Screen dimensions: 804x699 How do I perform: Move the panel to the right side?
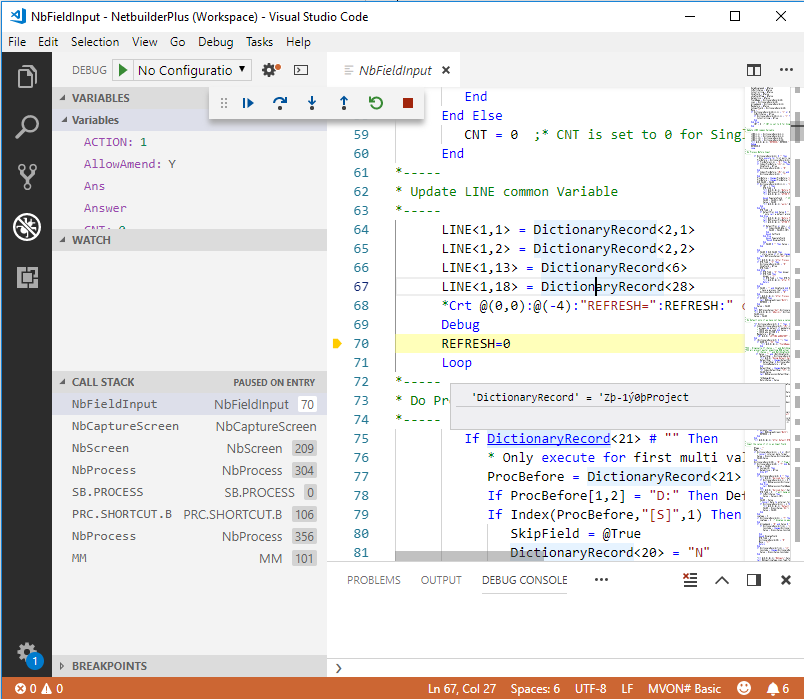point(754,580)
